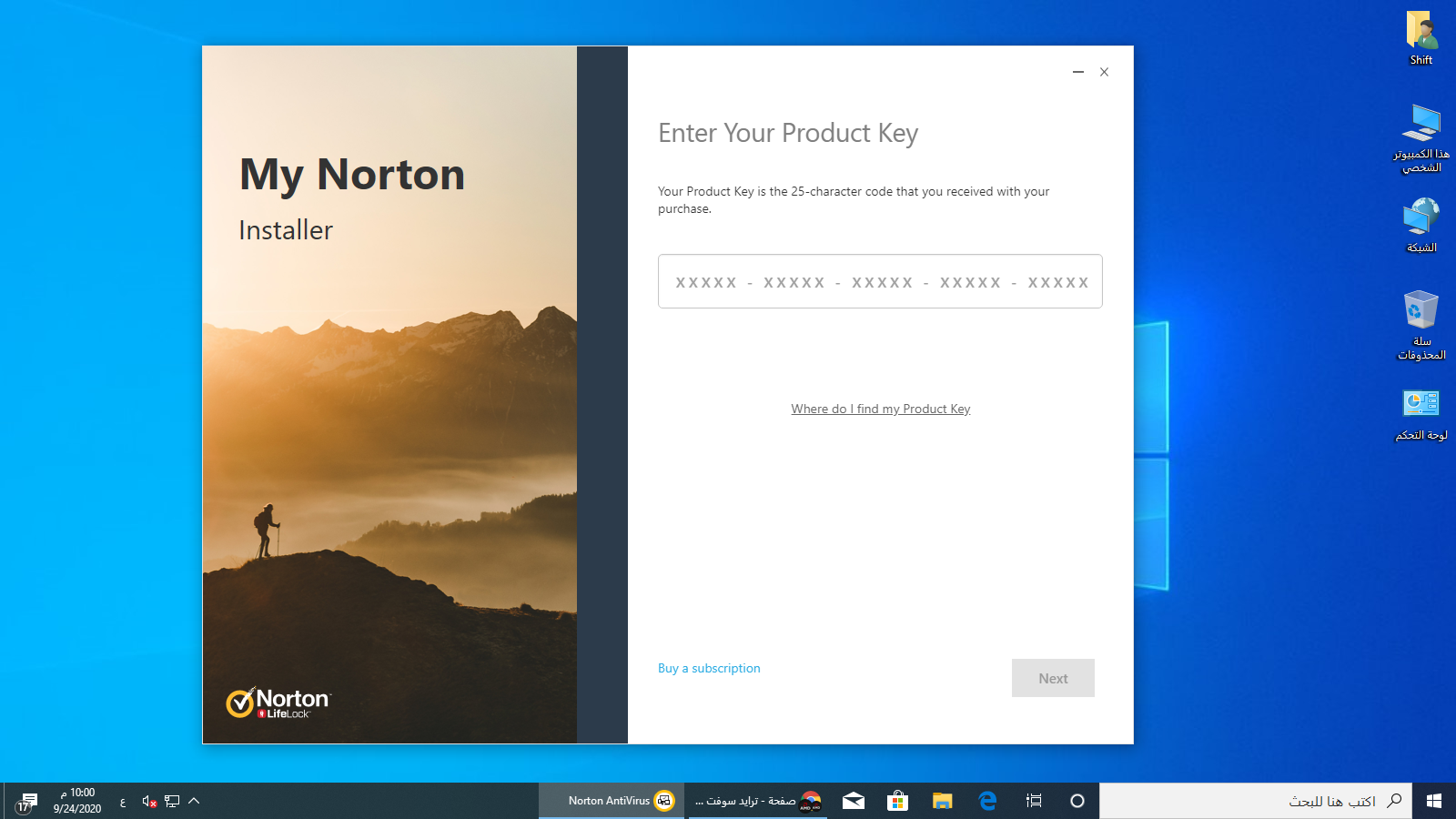Open Microsoft Store from taskbar
The width and height of the screenshot is (1456, 819).
(x=897, y=801)
